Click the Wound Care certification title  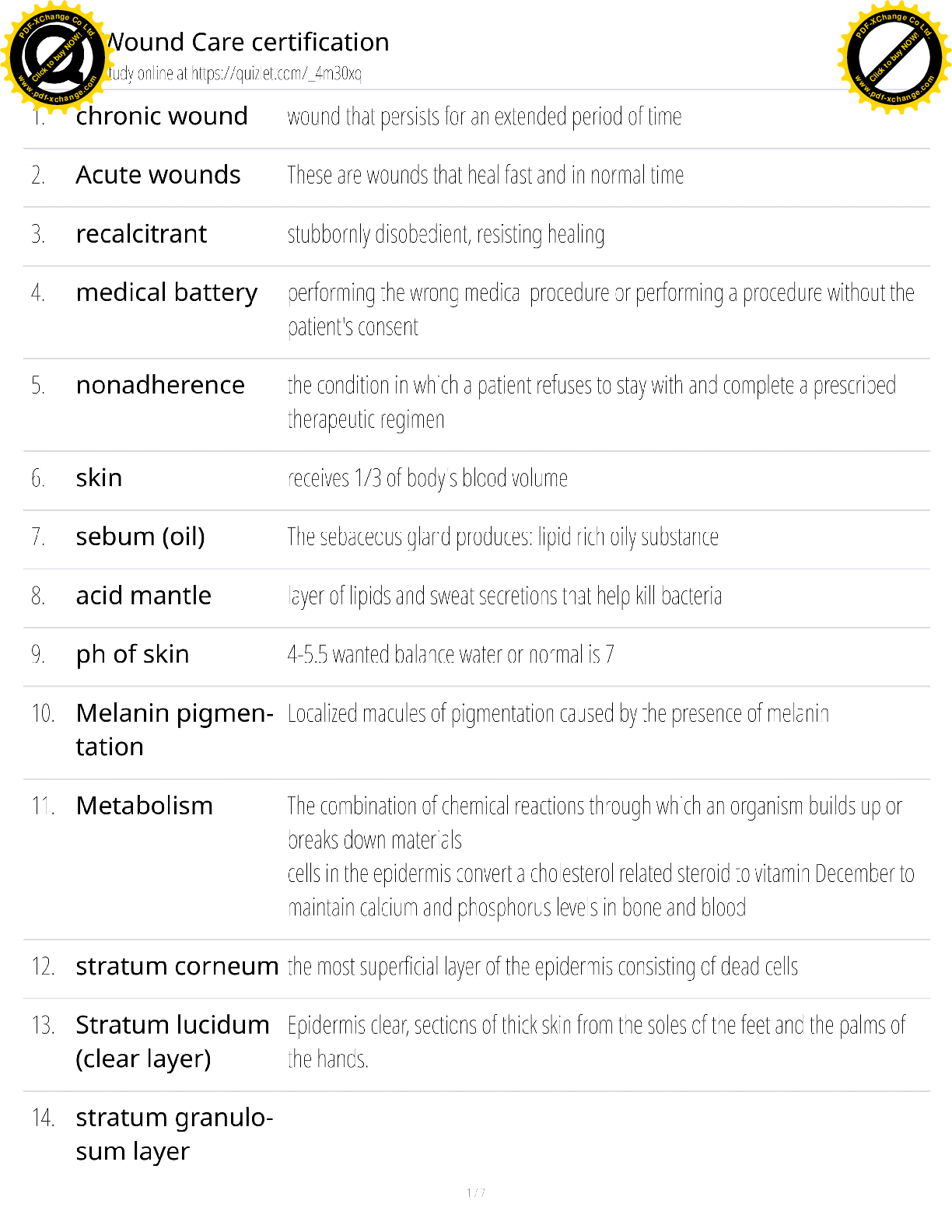point(249,42)
